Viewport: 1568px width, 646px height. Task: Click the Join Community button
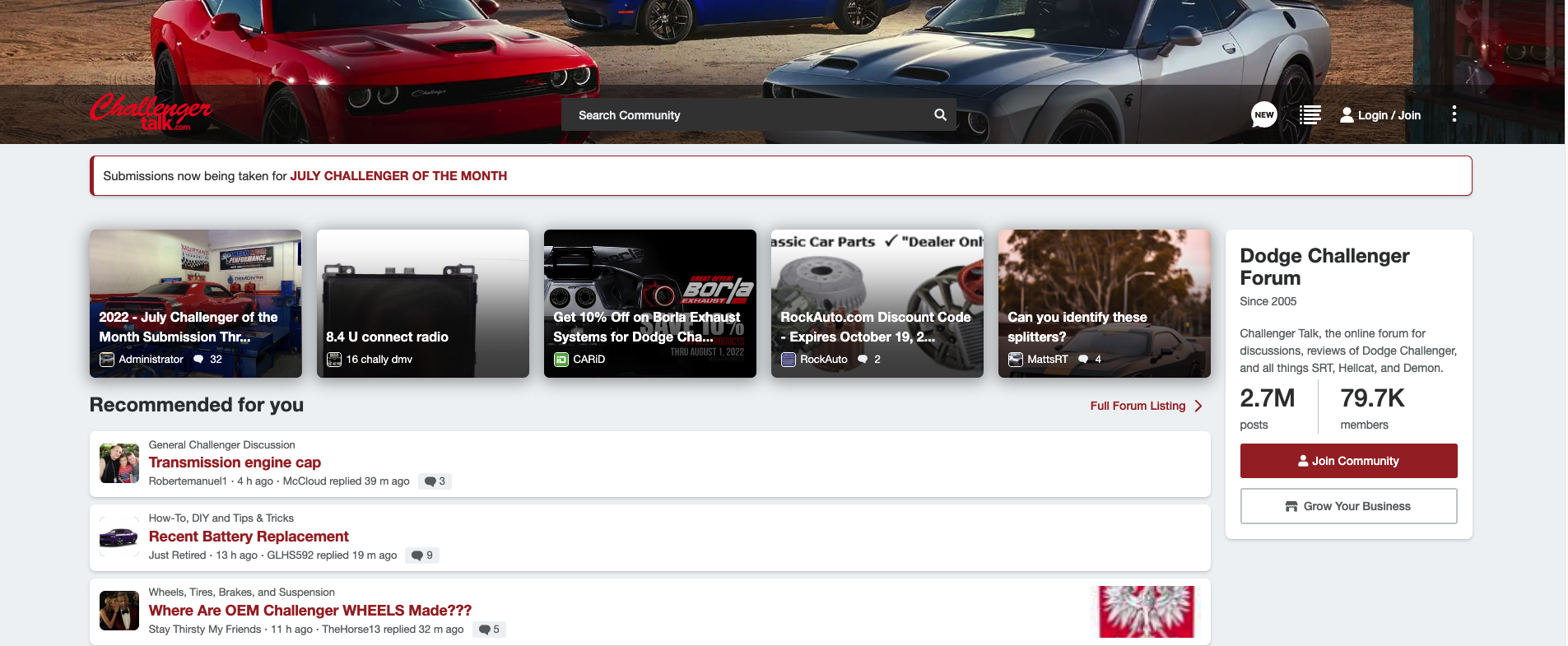click(1348, 461)
